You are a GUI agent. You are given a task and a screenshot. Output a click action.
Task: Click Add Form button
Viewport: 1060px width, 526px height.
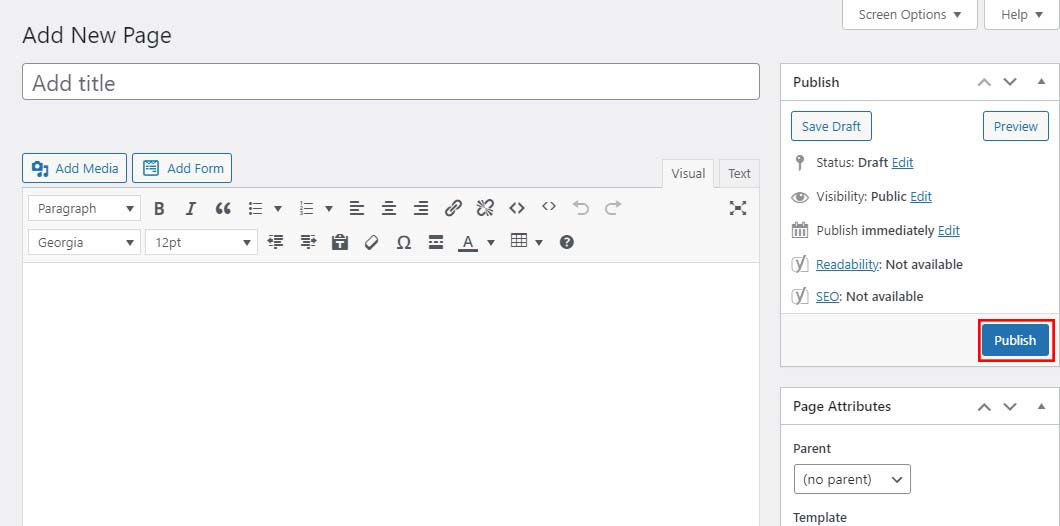point(182,168)
